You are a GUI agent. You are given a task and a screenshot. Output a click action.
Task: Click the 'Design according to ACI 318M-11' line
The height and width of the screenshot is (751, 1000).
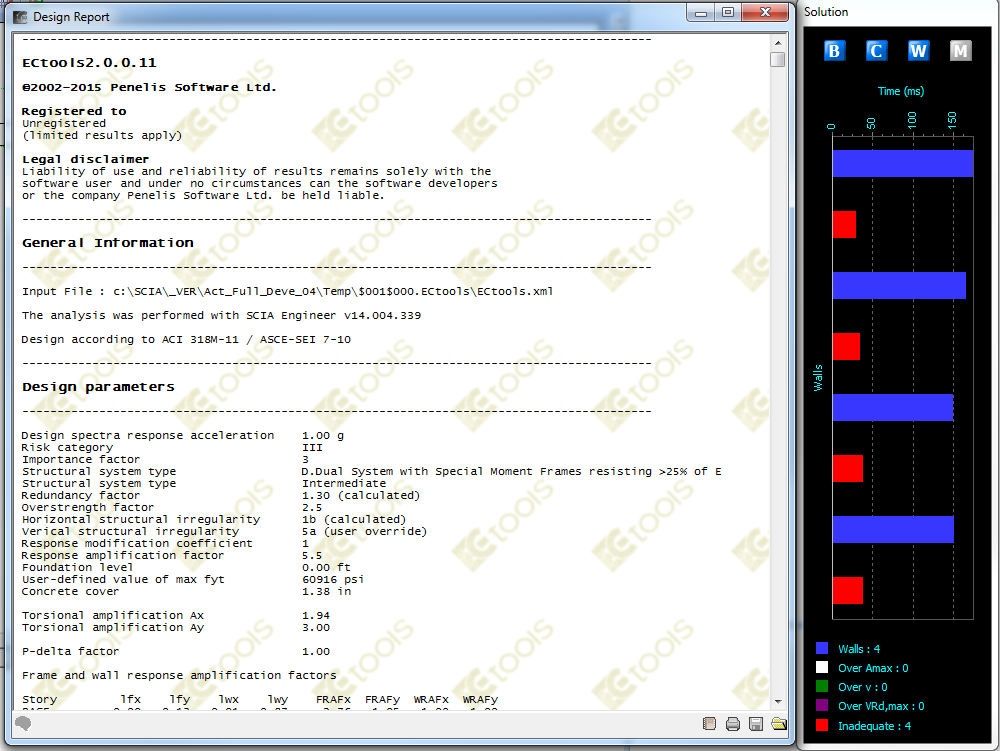(x=186, y=340)
